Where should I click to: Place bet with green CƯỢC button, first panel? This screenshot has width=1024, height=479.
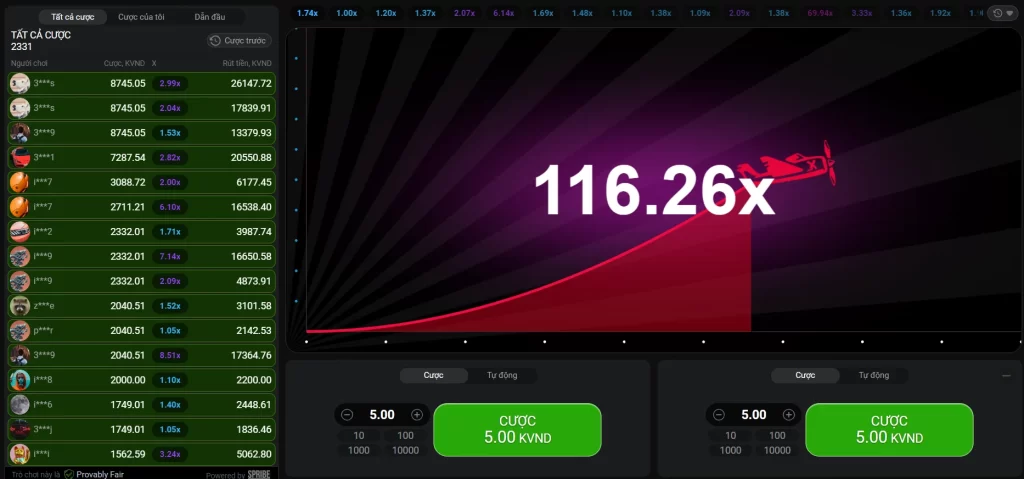click(517, 430)
